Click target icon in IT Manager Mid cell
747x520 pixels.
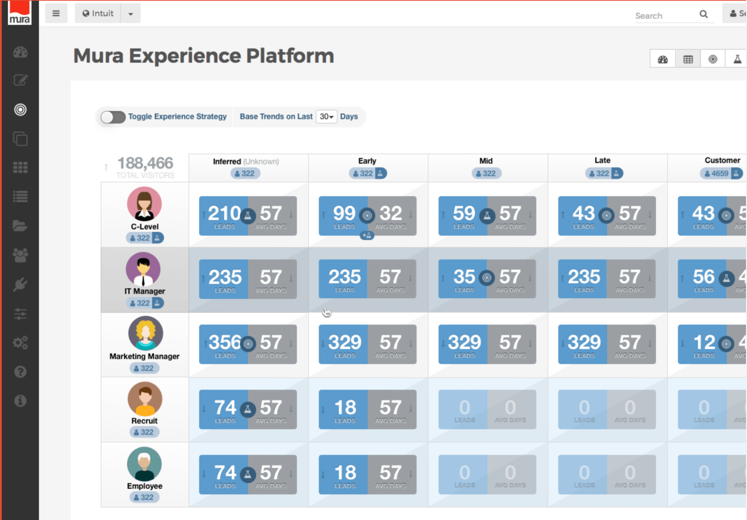pyautogui.click(x=486, y=278)
